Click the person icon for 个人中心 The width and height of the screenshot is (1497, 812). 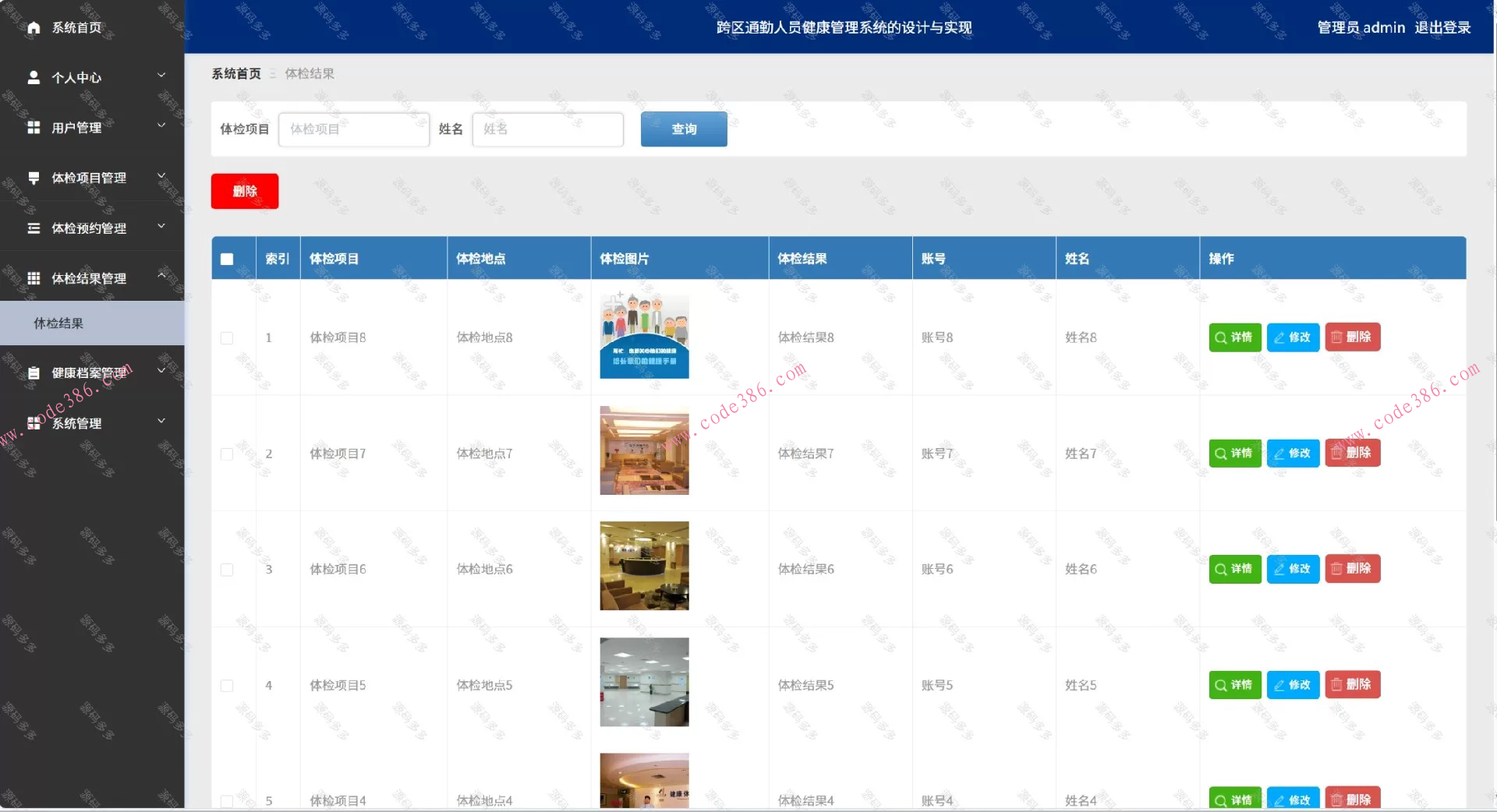pos(33,77)
